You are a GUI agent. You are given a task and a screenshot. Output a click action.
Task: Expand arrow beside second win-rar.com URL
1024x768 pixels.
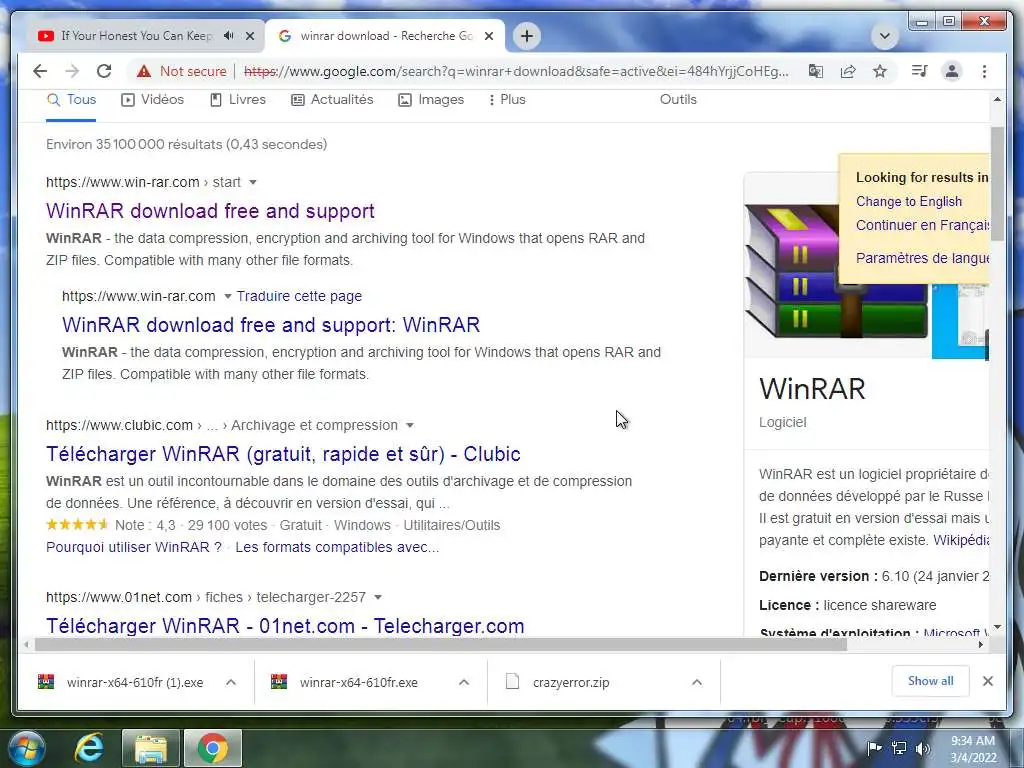point(227,296)
